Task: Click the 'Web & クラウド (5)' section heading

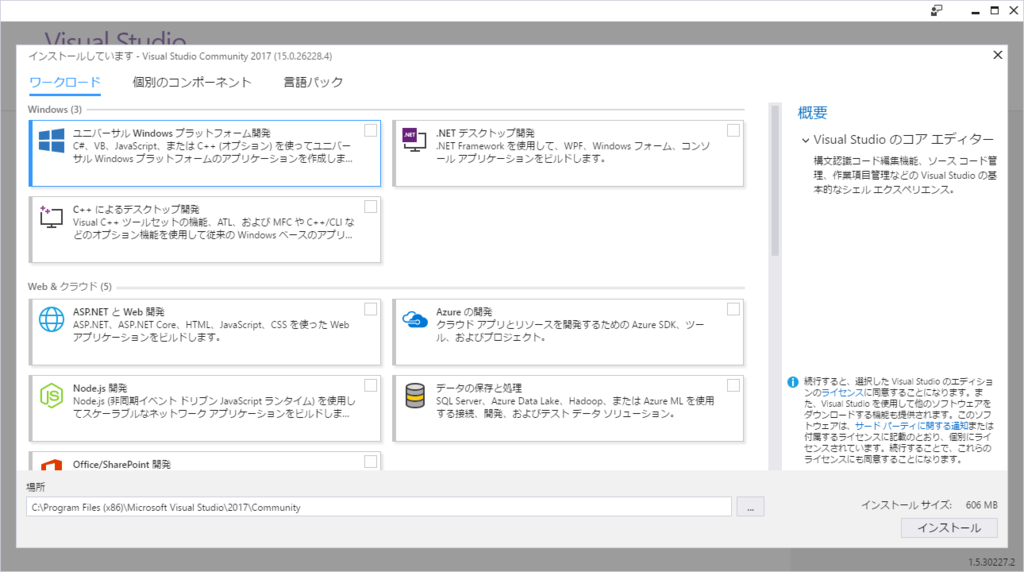Action: 70,286
